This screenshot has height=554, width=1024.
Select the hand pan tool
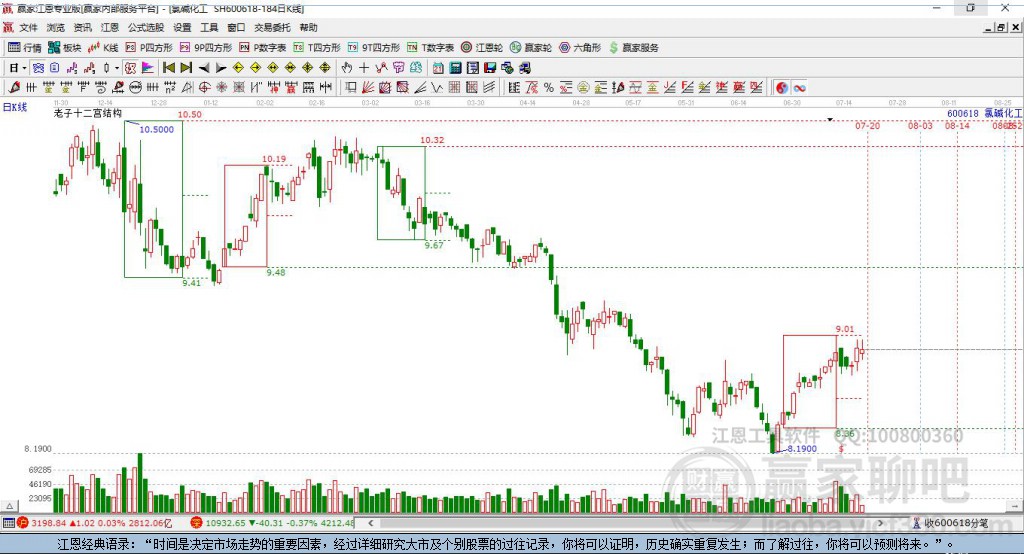coord(347,67)
